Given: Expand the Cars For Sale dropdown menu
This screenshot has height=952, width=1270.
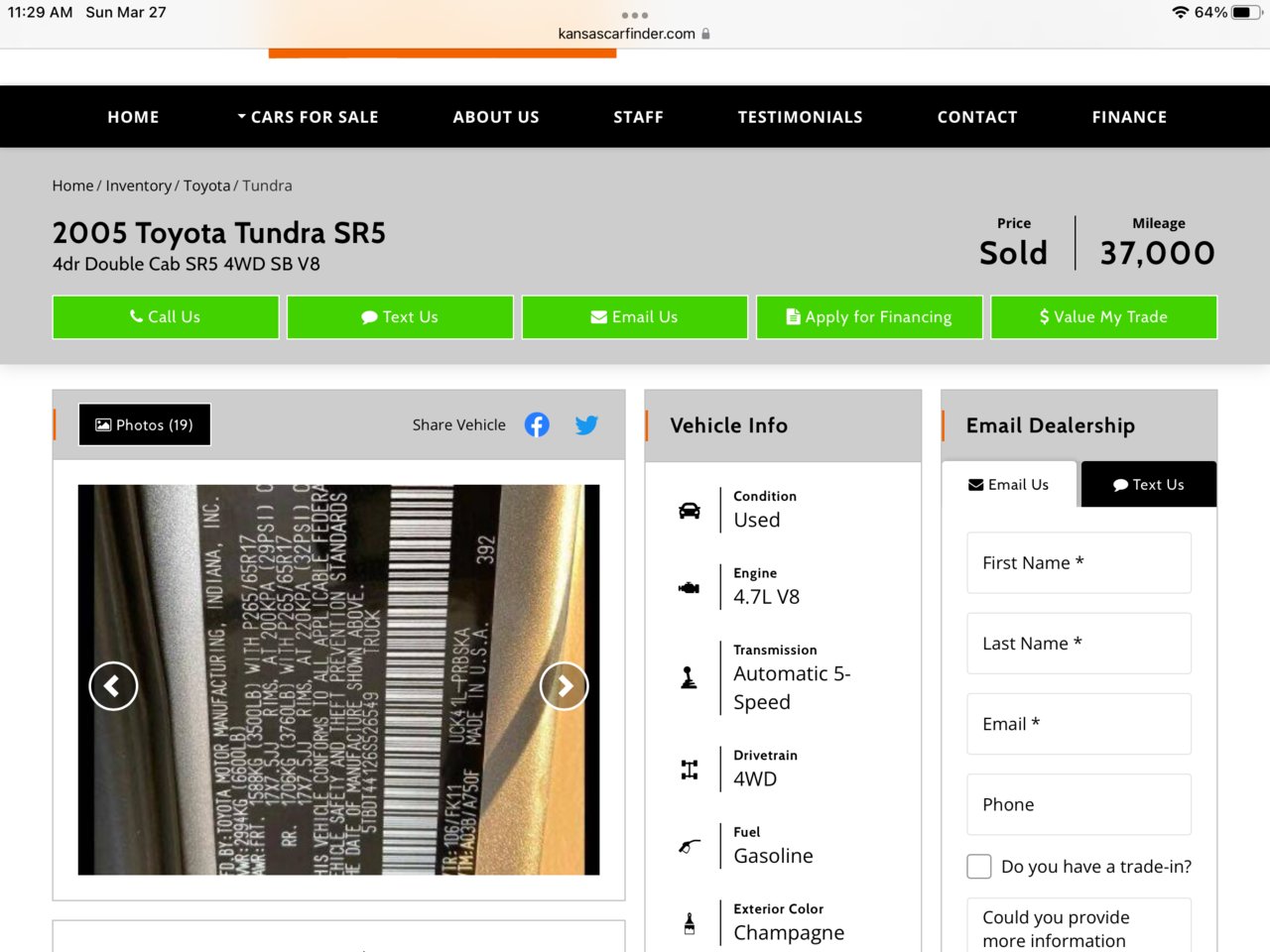Looking at the screenshot, I should pos(308,117).
